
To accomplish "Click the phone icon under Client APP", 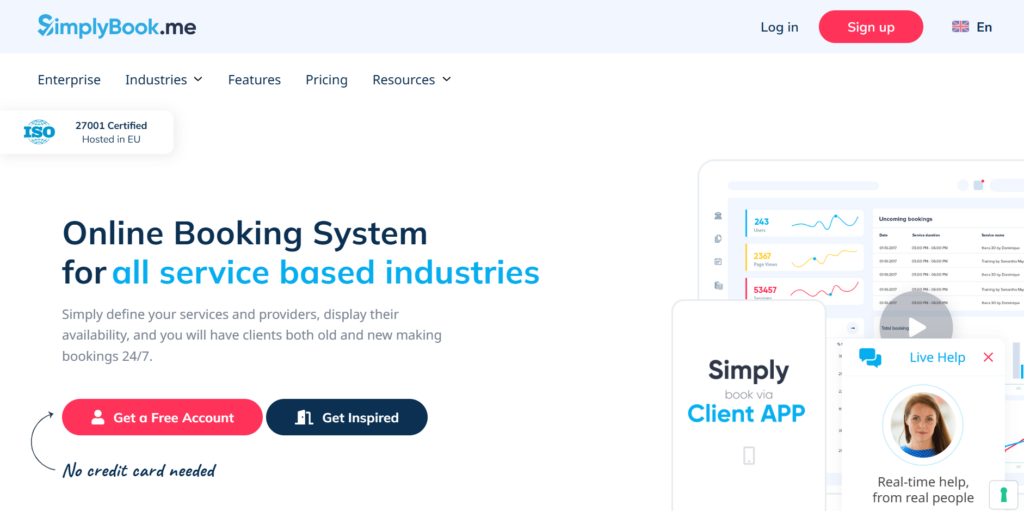I will (x=748, y=456).
